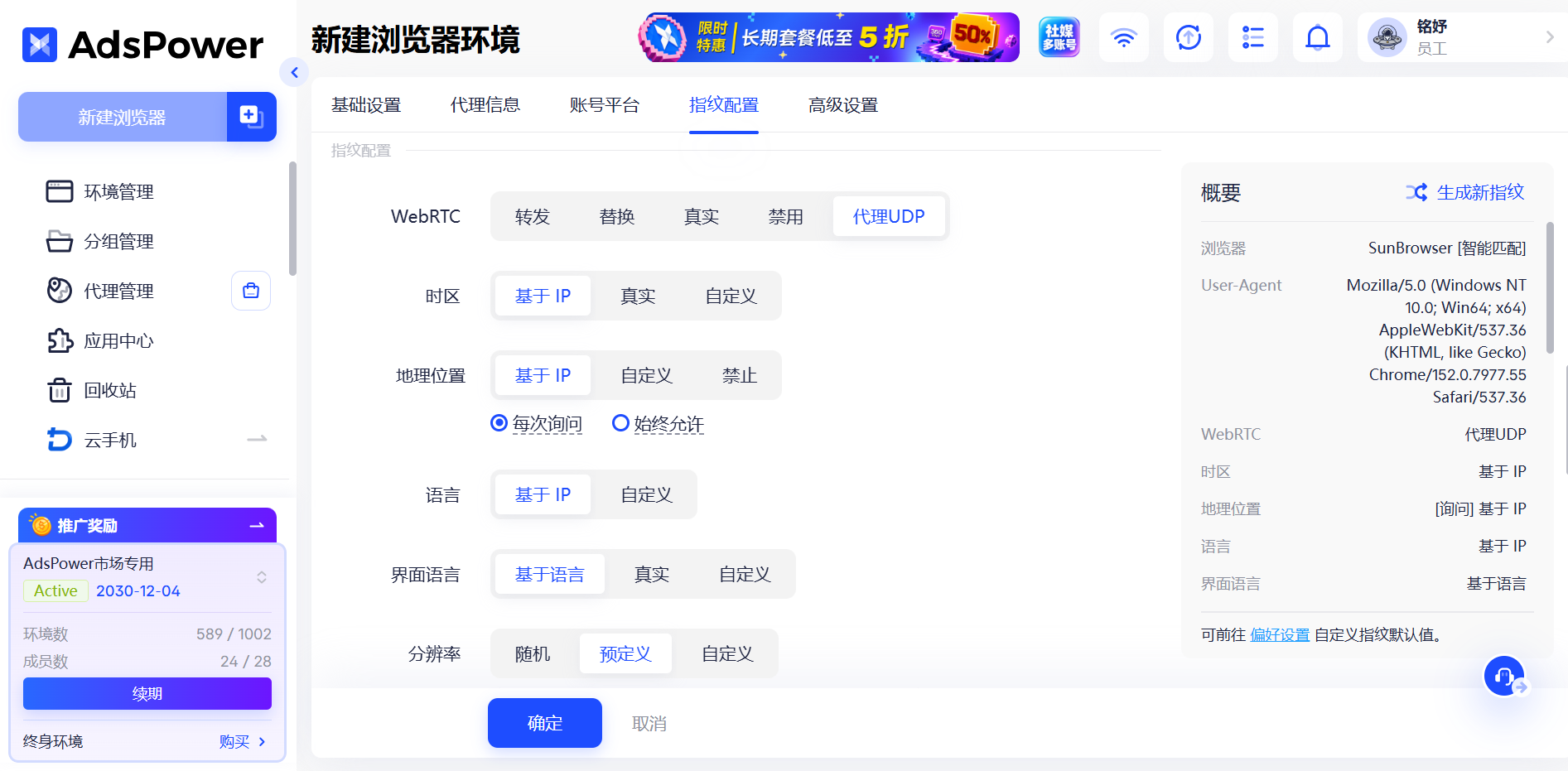Open the customer support headset button
The image size is (1568, 771).
(x=1505, y=677)
